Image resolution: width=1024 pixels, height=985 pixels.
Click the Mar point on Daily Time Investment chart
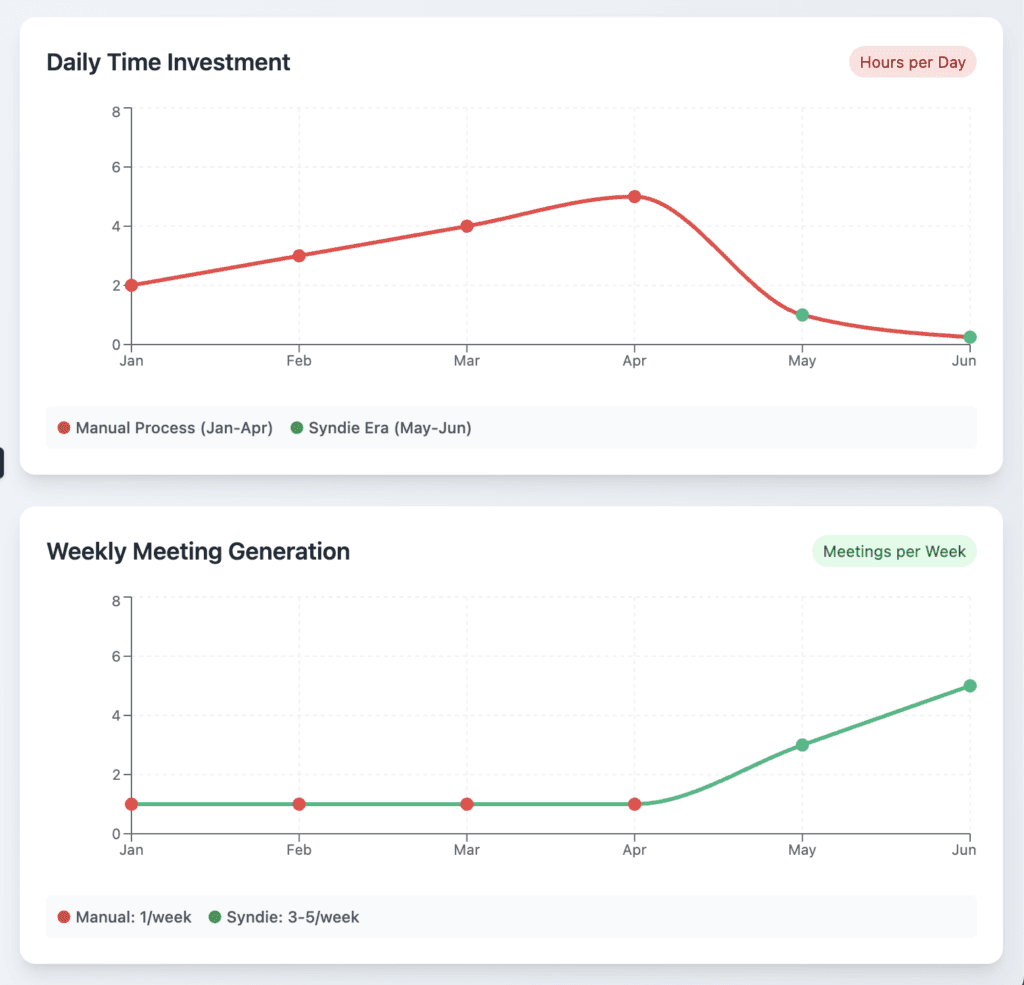click(x=467, y=226)
